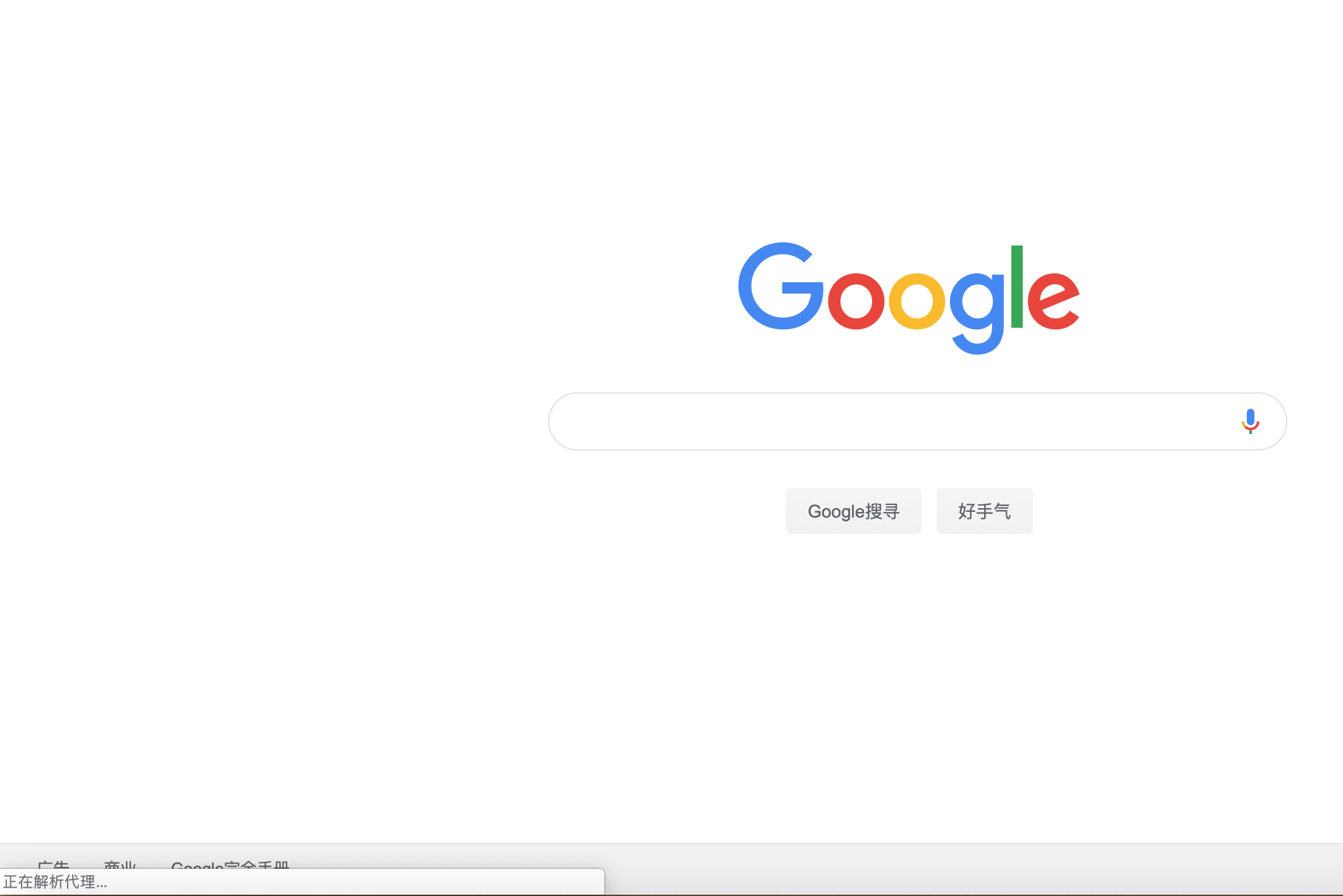Open the 商业 footer link

(x=120, y=864)
